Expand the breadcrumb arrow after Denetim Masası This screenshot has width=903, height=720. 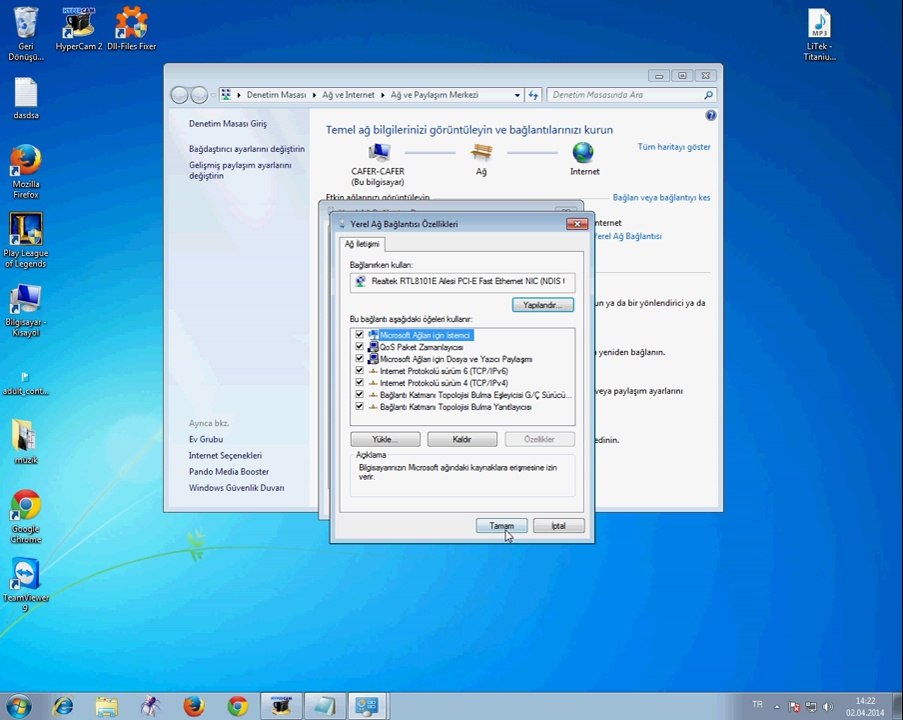point(314,95)
